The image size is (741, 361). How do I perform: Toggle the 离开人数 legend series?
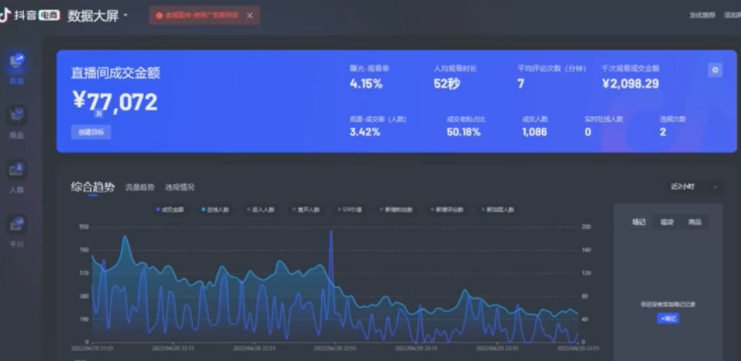point(306,209)
